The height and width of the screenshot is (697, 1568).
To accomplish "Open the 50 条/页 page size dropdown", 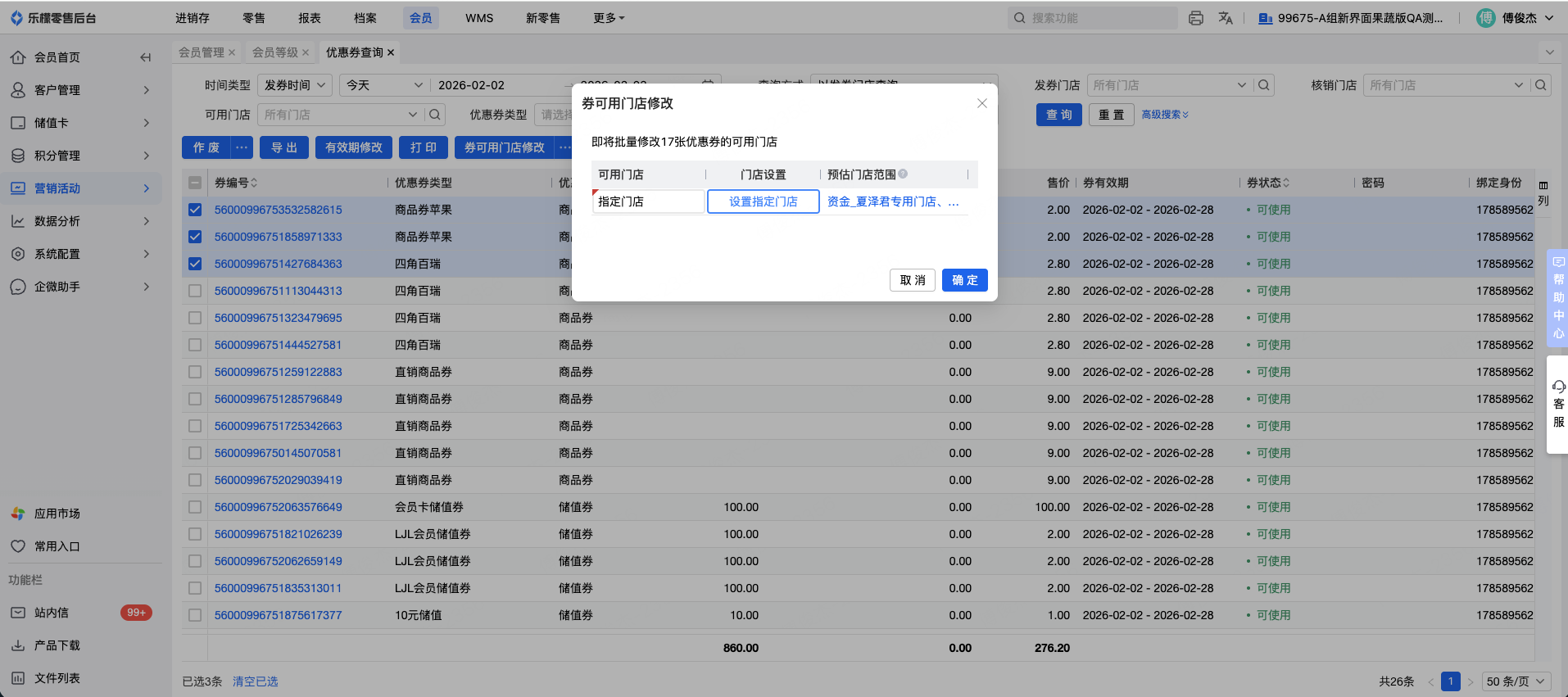I will [1516, 681].
